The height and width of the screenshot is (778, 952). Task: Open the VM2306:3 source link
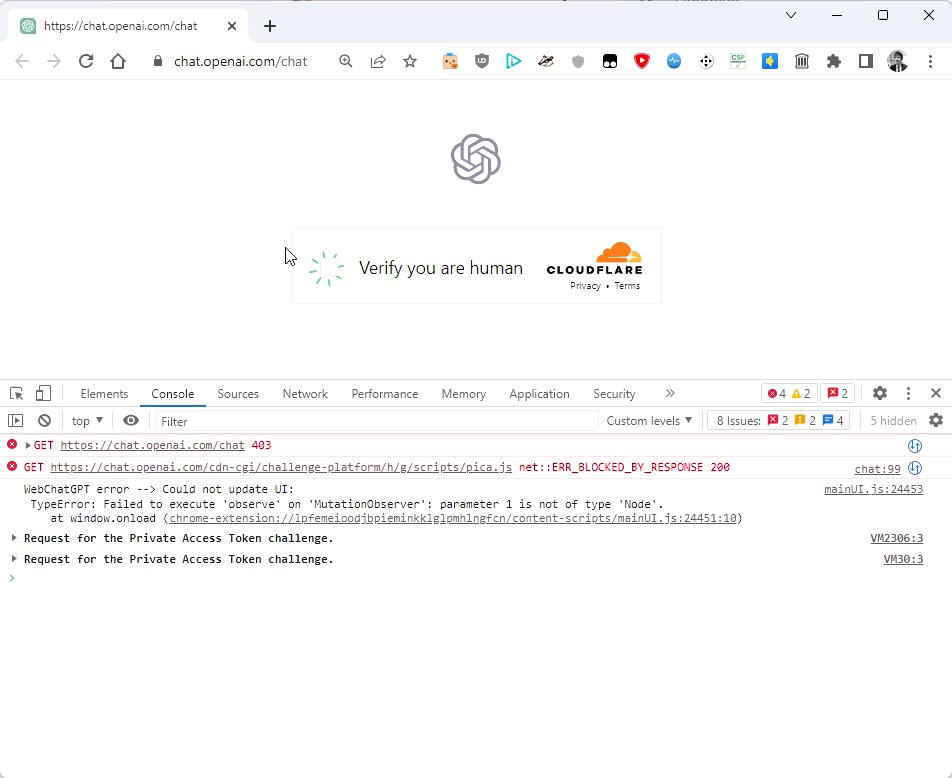point(896,538)
